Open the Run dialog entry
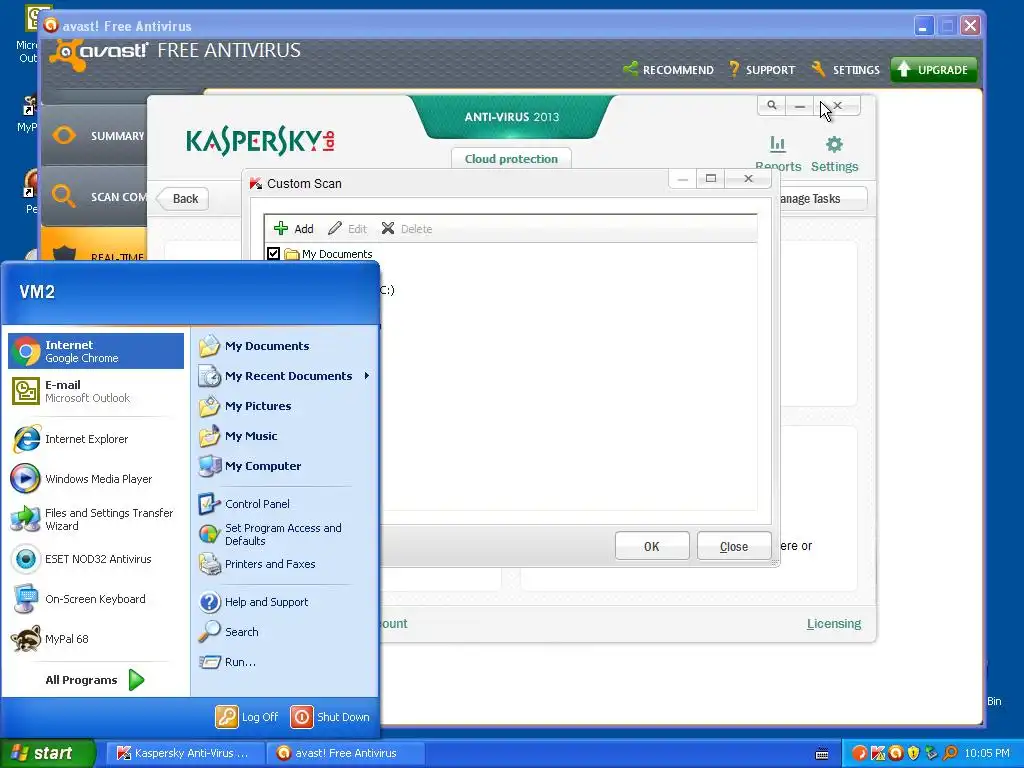The height and width of the screenshot is (768, 1024). (284, 662)
